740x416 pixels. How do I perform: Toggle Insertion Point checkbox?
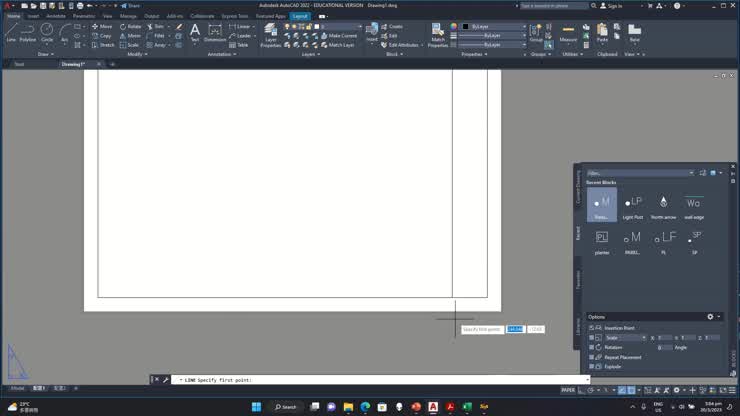click(x=591, y=328)
